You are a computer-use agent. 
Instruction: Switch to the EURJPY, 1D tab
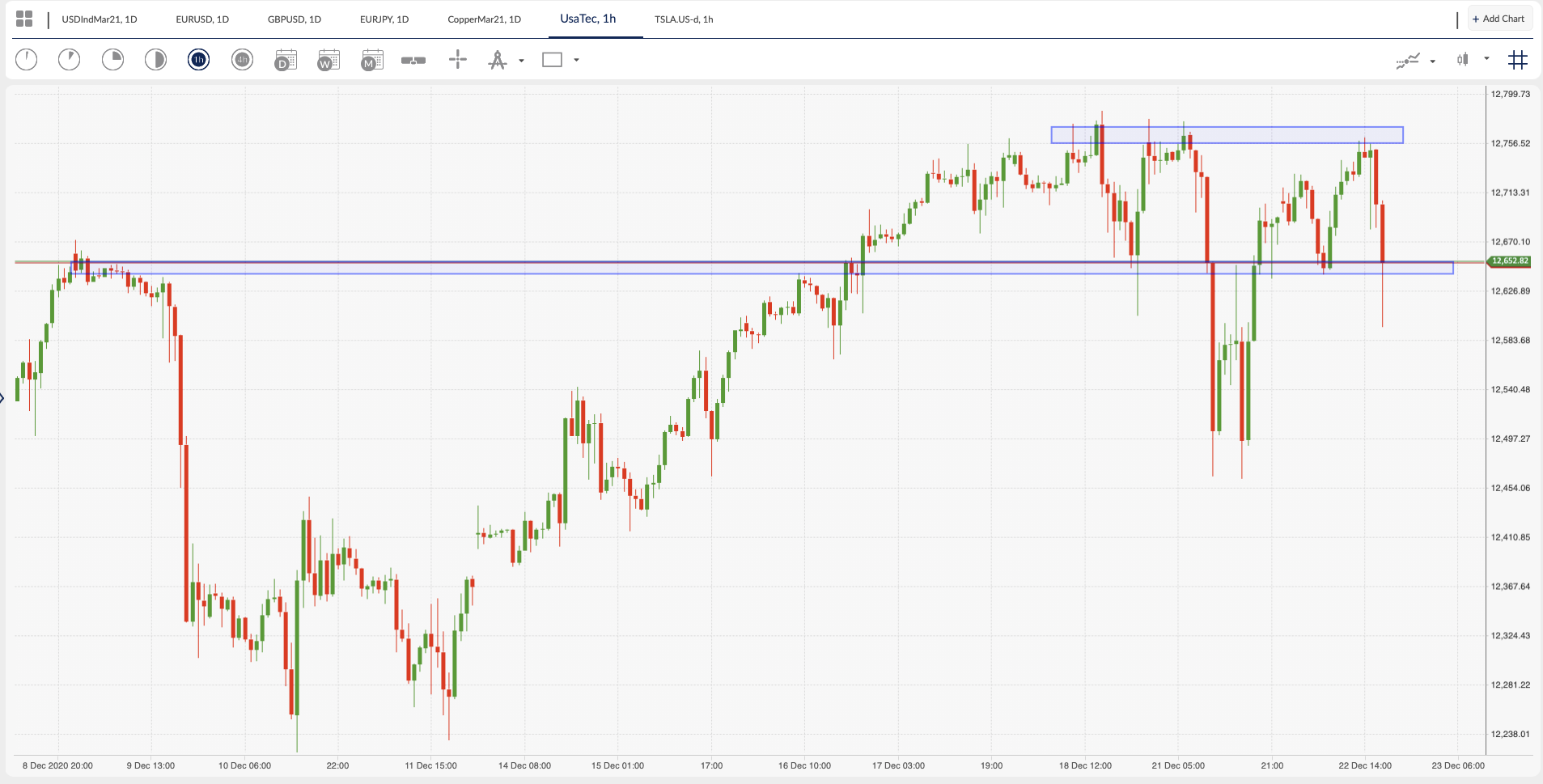(x=384, y=19)
